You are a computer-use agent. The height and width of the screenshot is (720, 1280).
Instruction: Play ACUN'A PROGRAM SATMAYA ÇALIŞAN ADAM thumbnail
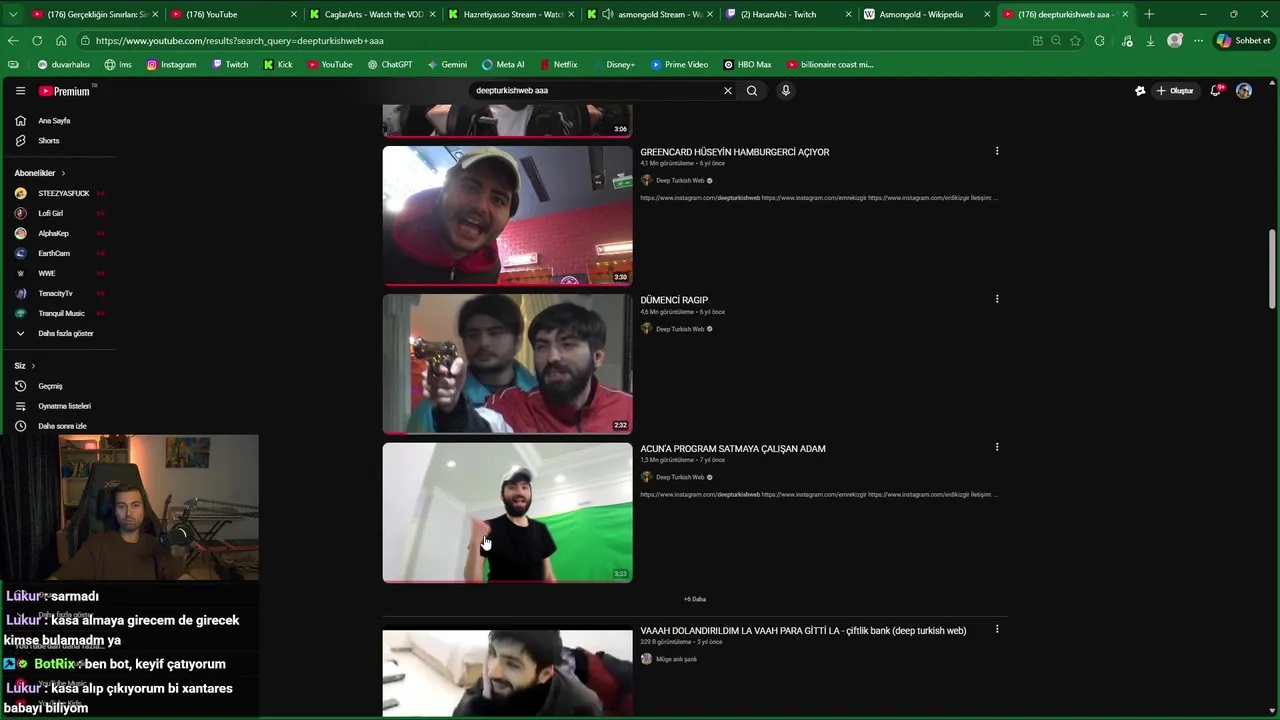(x=507, y=512)
